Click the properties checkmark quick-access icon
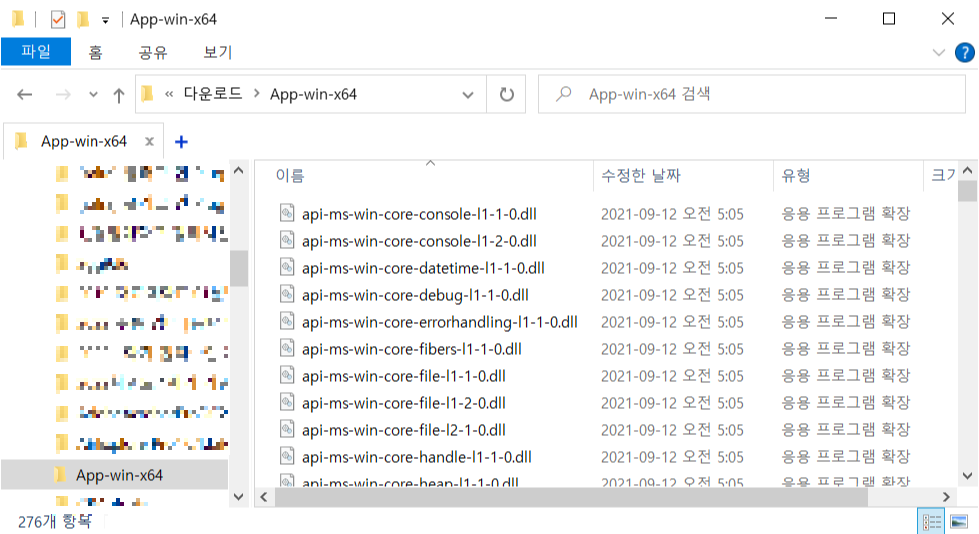This screenshot has width=979, height=534. click(x=57, y=19)
